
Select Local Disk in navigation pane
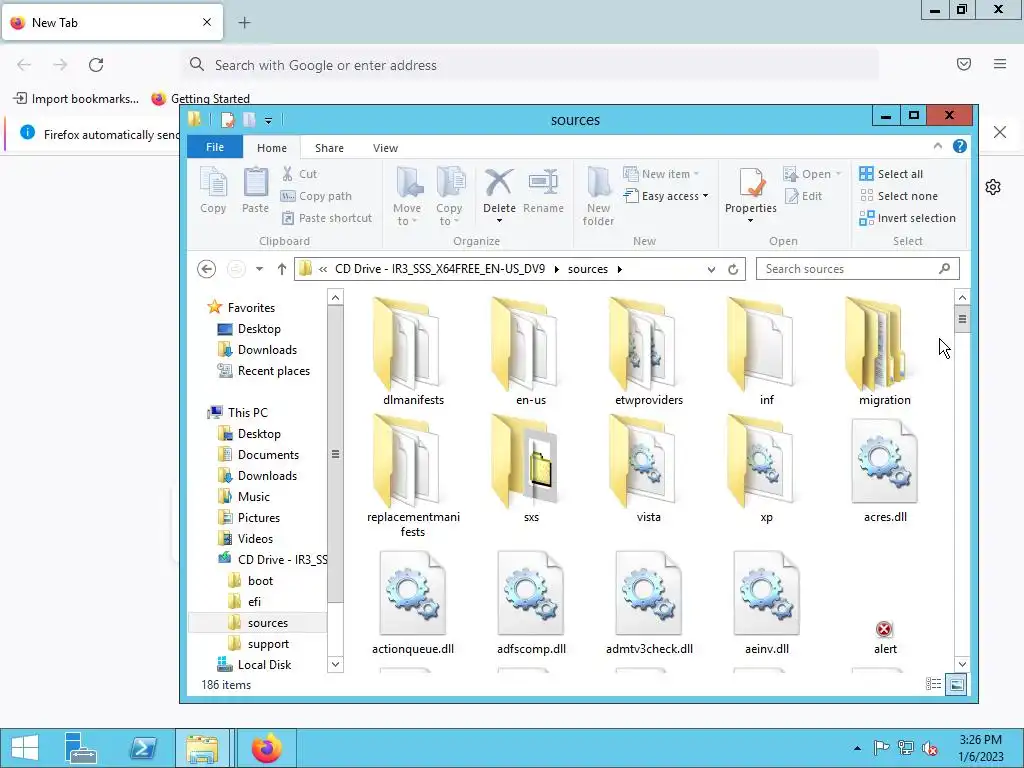pyautogui.click(x=254, y=665)
